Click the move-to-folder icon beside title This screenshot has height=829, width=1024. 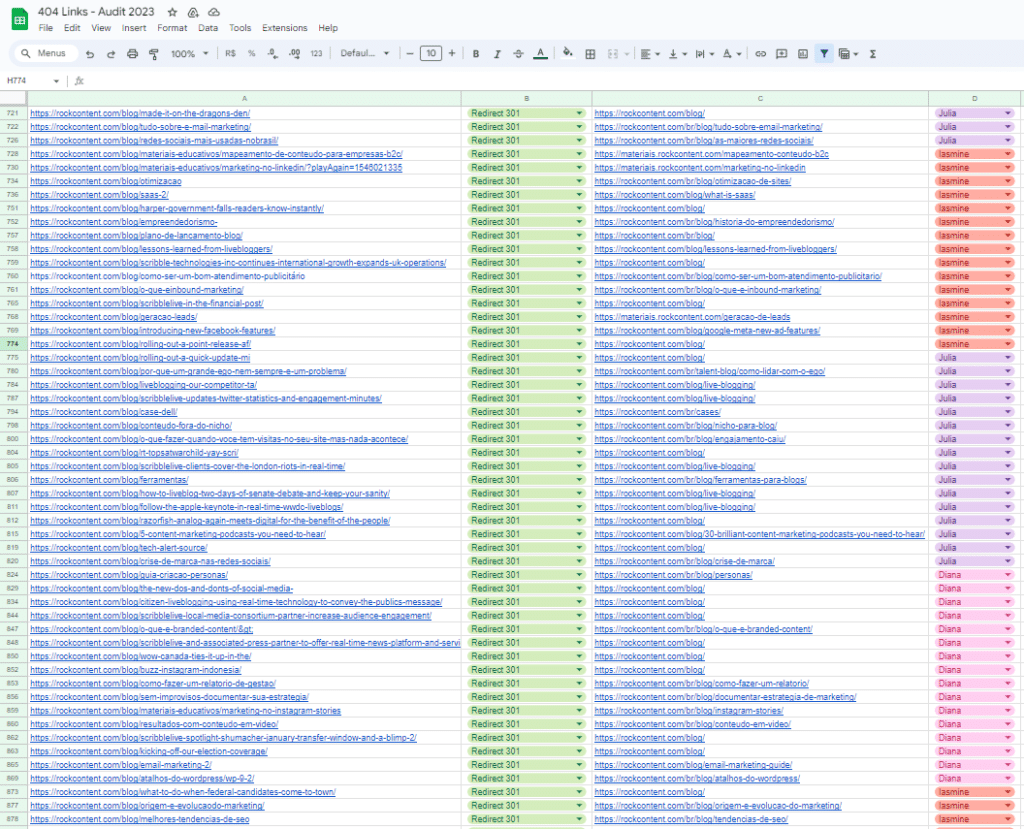[x=193, y=12]
